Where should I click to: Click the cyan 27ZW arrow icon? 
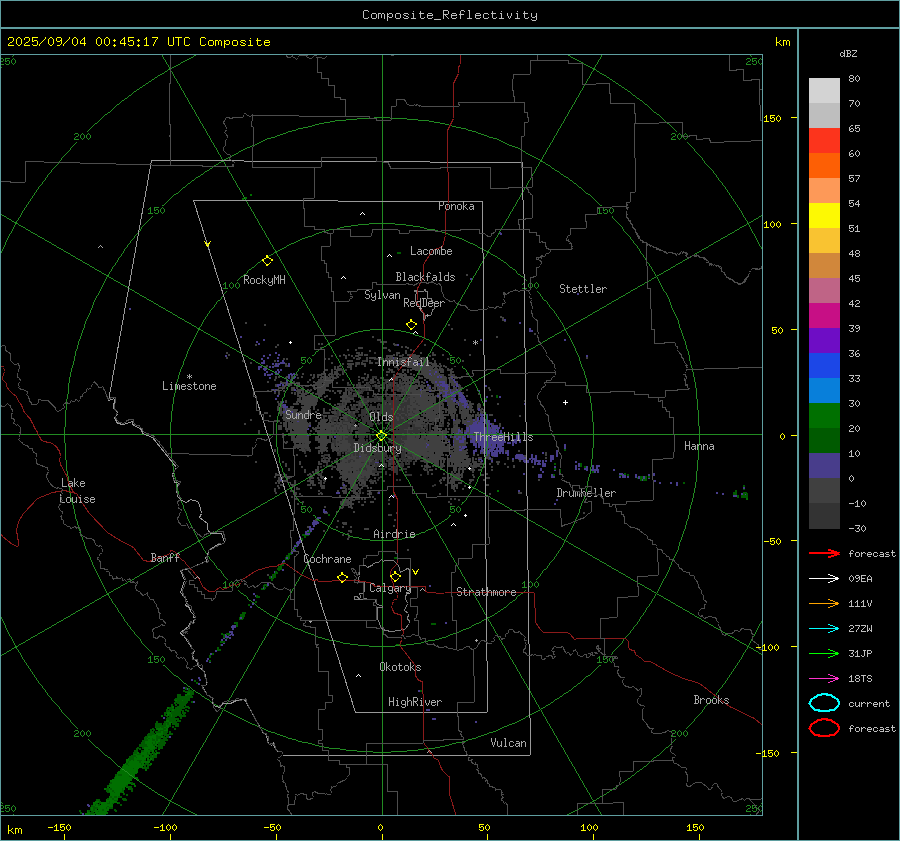coord(824,629)
